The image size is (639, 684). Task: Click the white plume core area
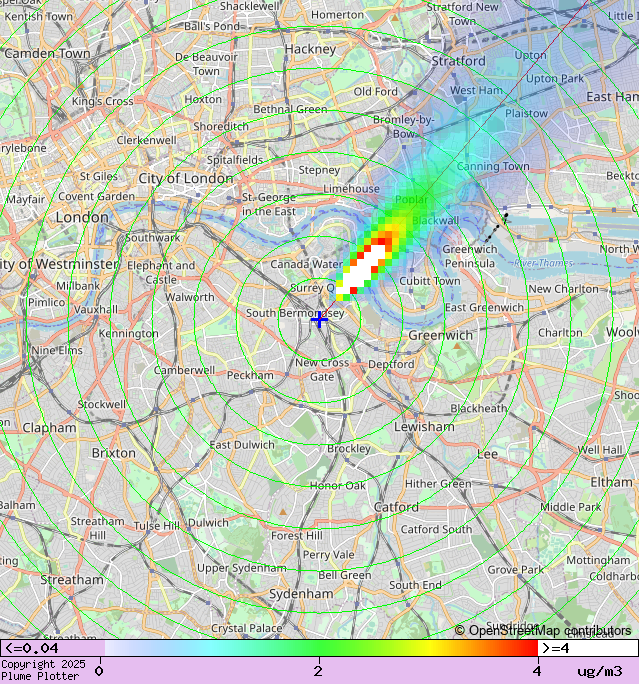coord(364,270)
